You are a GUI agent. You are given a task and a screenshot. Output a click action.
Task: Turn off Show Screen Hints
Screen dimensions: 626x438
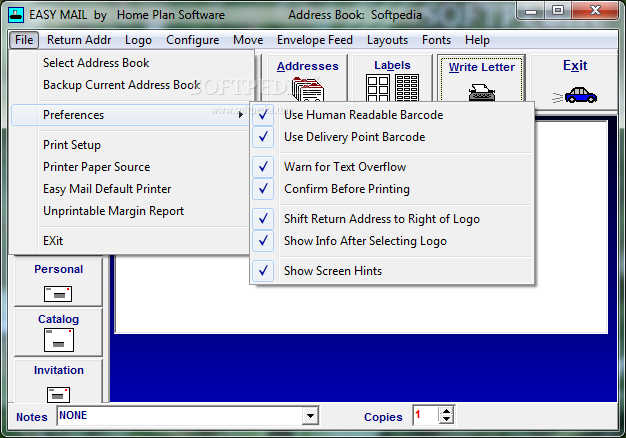pyautogui.click(x=392, y=271)
